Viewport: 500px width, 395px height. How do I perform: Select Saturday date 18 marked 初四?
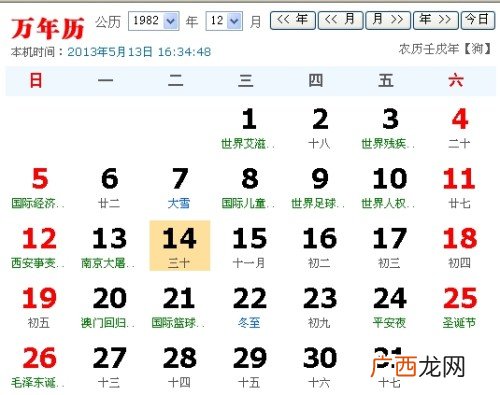click(x=459, y=247)
